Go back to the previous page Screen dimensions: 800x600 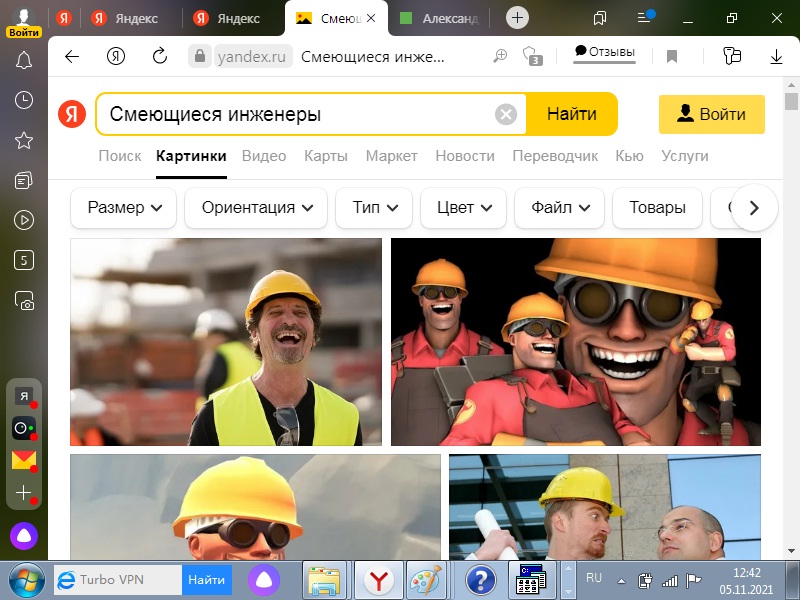coord(72,56)
